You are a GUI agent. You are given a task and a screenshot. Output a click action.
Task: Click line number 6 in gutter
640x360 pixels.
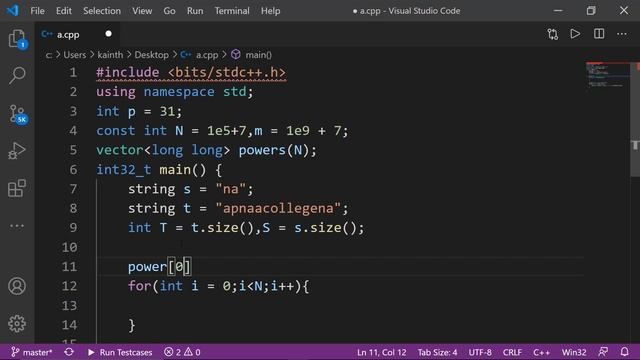coord(73,169)
